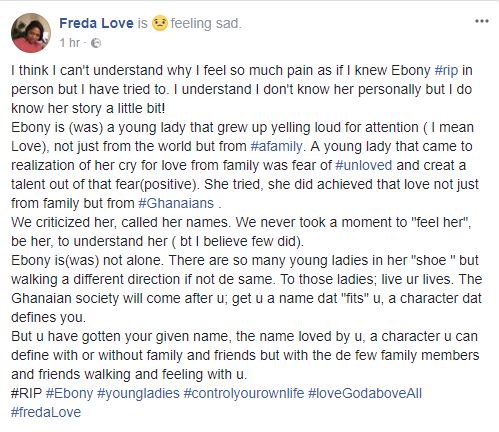This screenshot has height=432, width=499.
Task: Open the #fredaLove hashtag
Action: [46, 412]
